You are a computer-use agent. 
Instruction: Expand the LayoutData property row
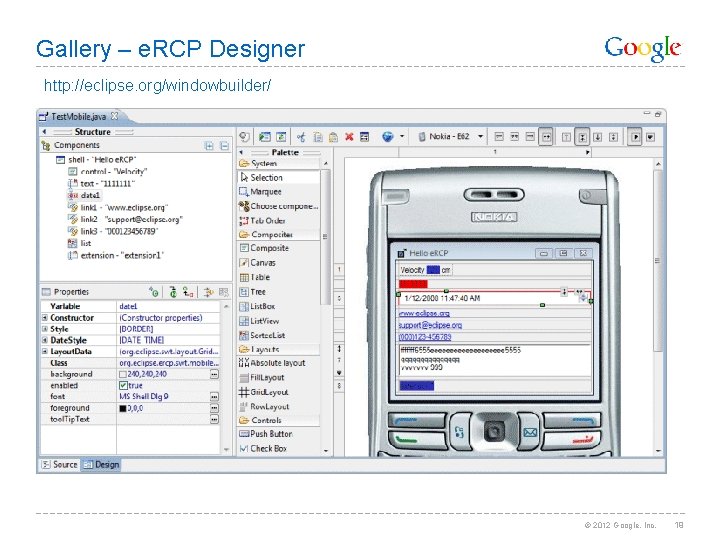pyautogui.click(x=45, y=351)
